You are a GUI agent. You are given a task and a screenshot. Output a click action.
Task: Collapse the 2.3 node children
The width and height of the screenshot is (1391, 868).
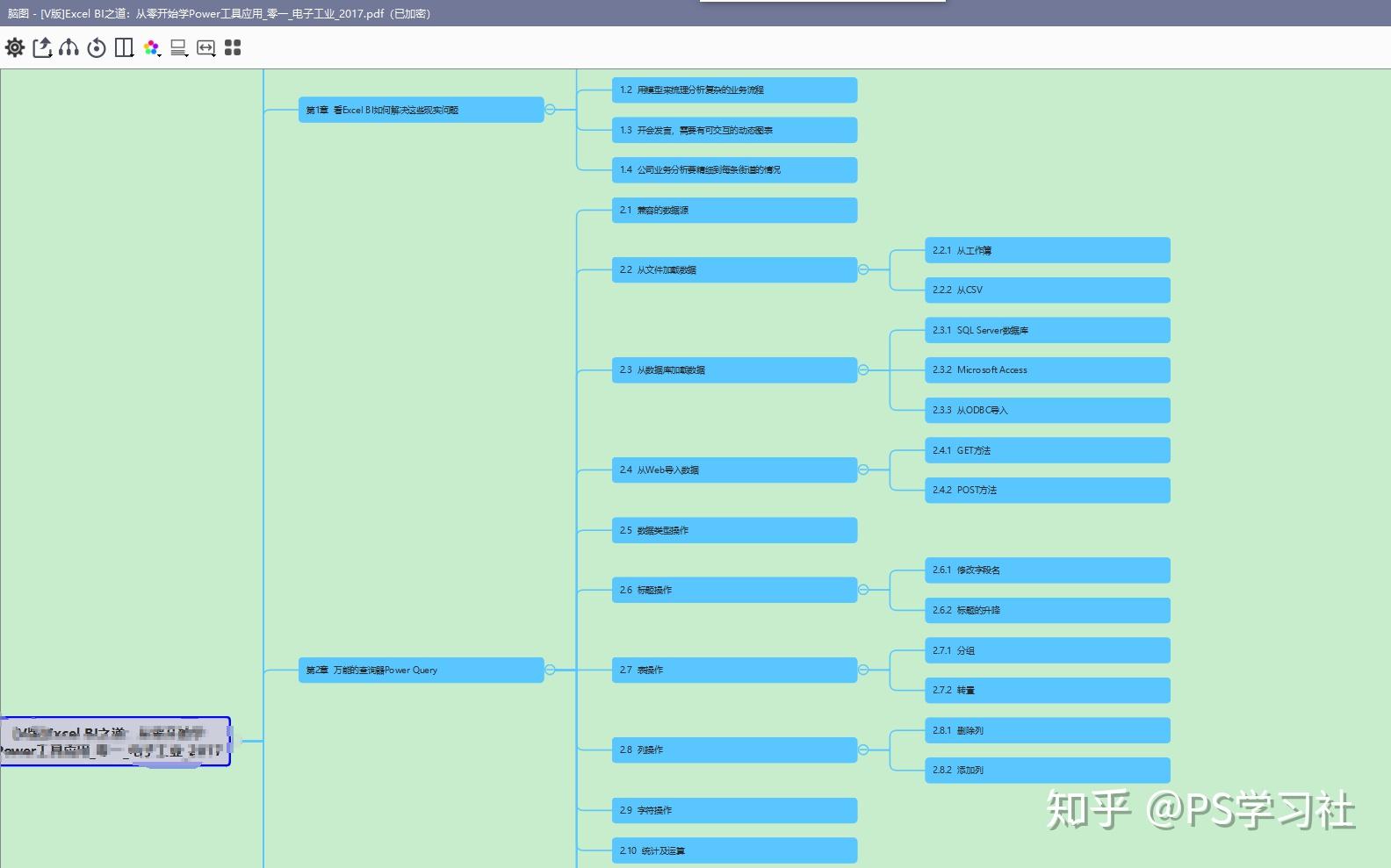[x=863, y=369]
